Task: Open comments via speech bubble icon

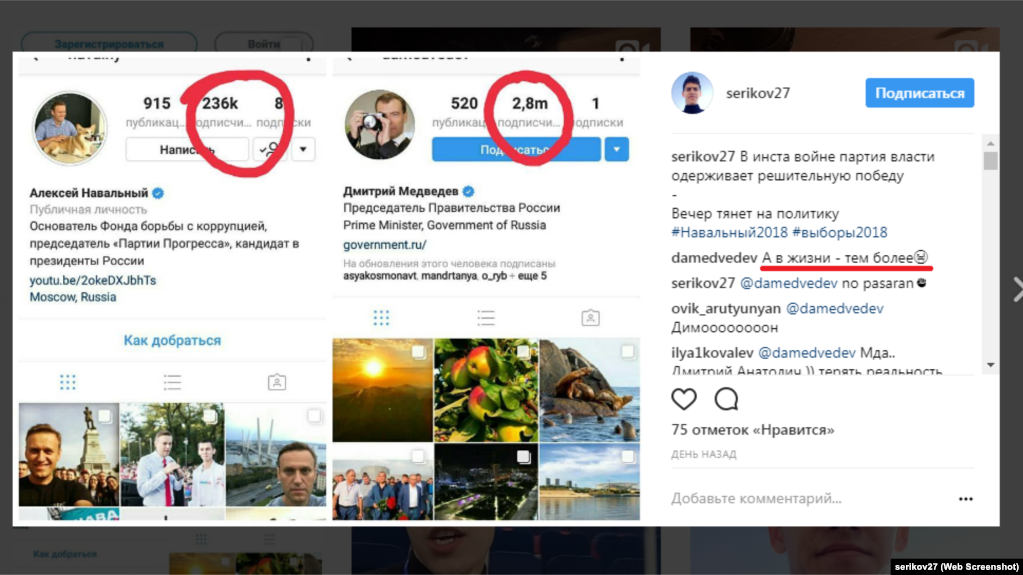Action: pyautogui.click(x=726, y=399)
